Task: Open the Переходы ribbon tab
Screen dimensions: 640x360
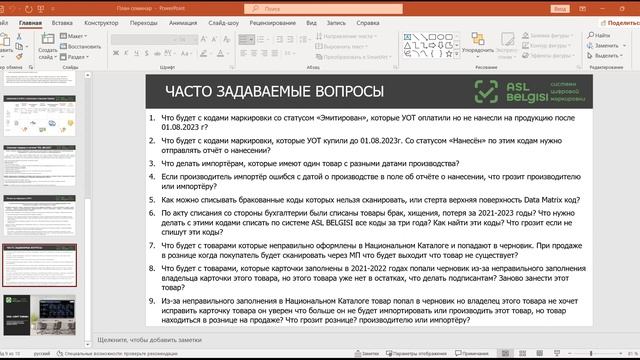Action: point(144,23)
